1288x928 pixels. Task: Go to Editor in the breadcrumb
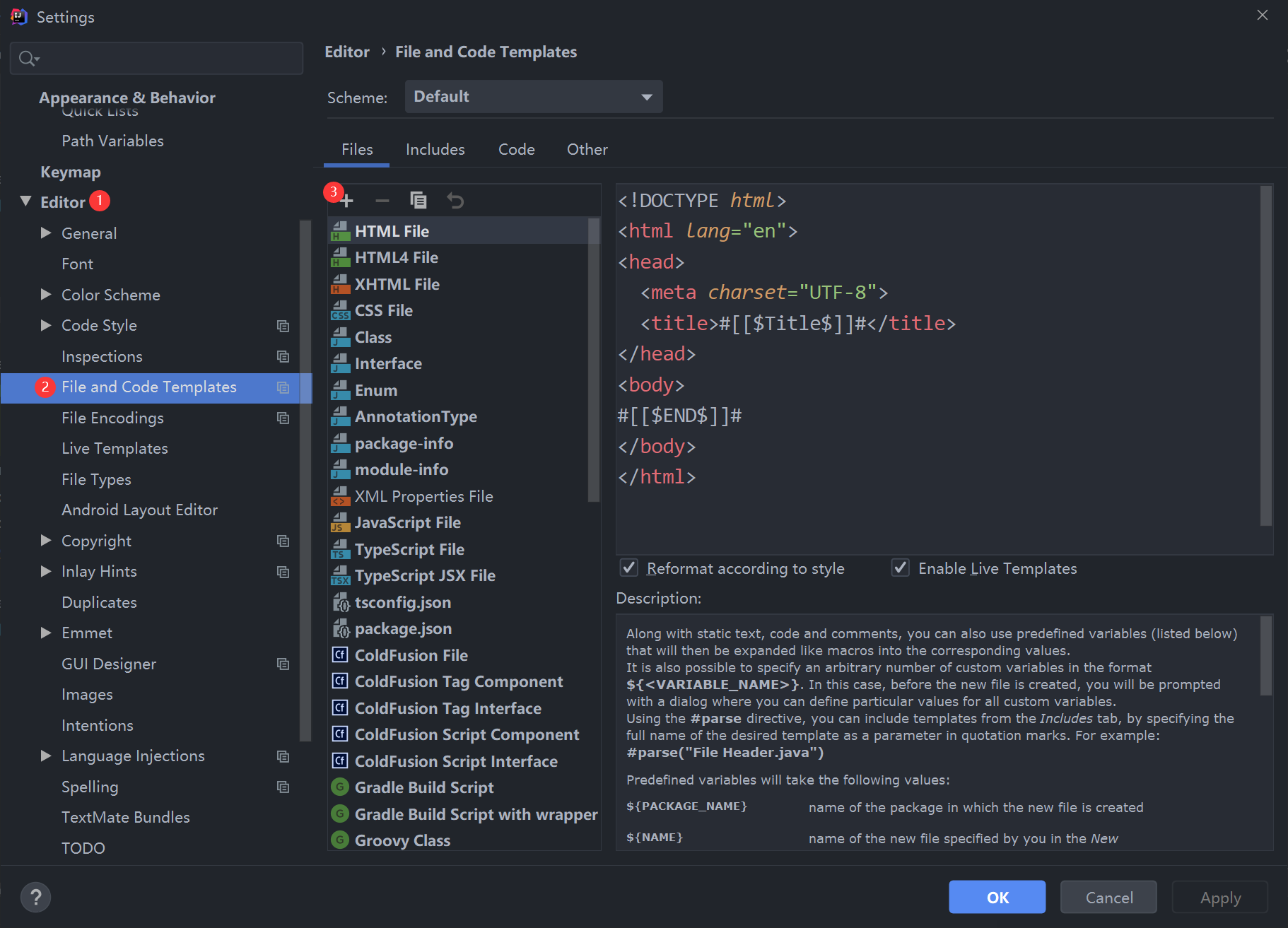pos(347,52)
